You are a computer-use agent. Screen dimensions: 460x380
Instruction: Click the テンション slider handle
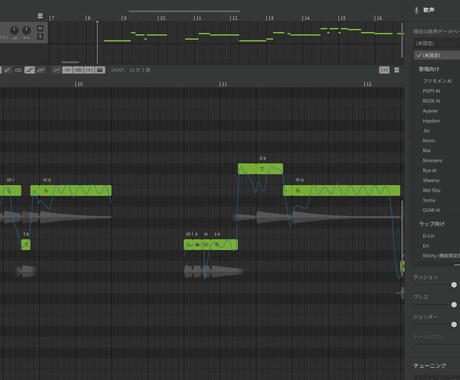pyautogui.click(x=454, y=285)
